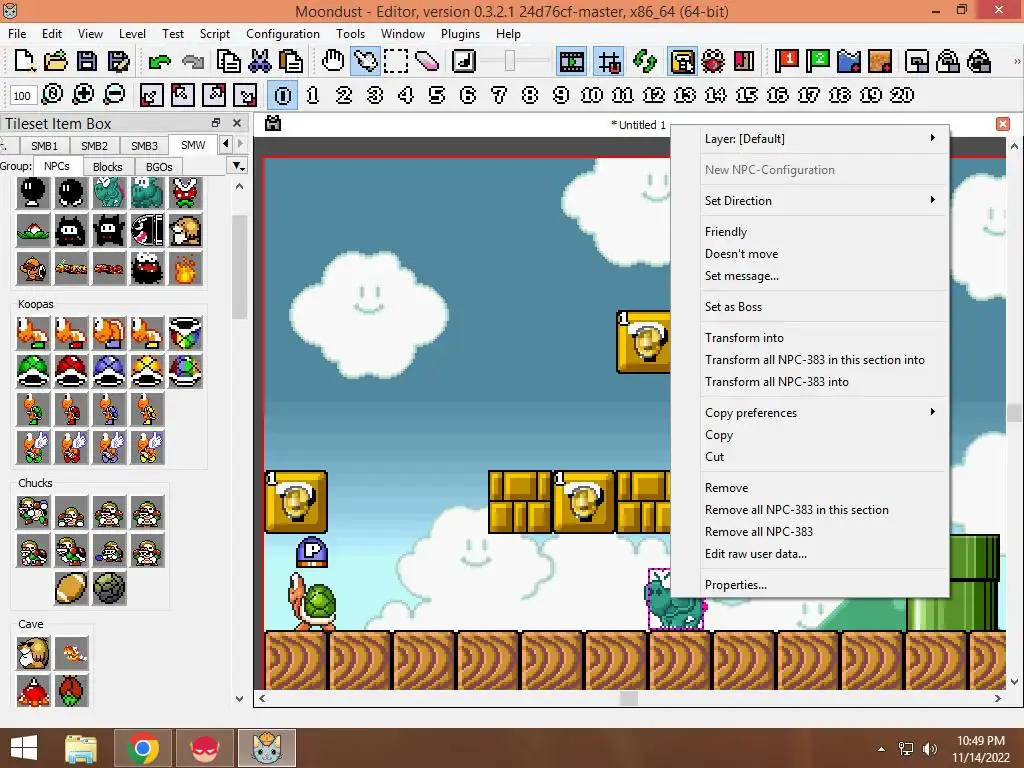The image size is (1024, 768).
Task: Select green Koopa shell in Koopas group
Action: pyautogui.click(x=33, y=371)
